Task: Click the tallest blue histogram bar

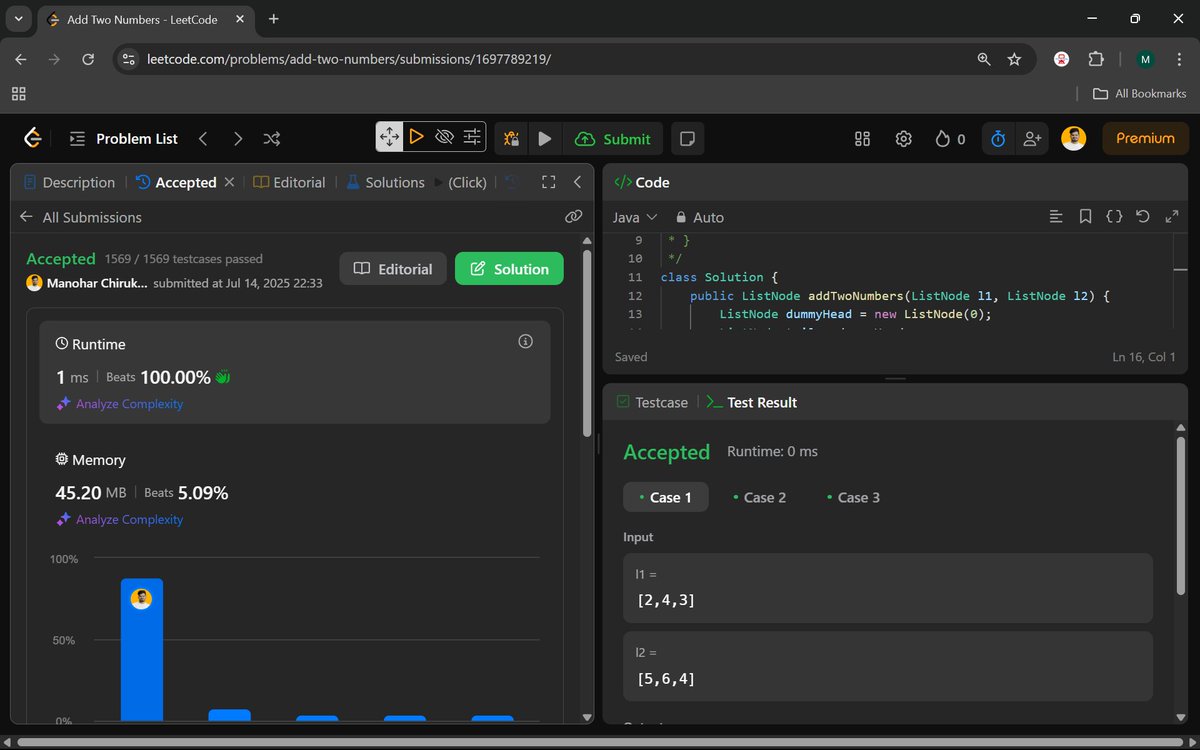Action: 141,650
